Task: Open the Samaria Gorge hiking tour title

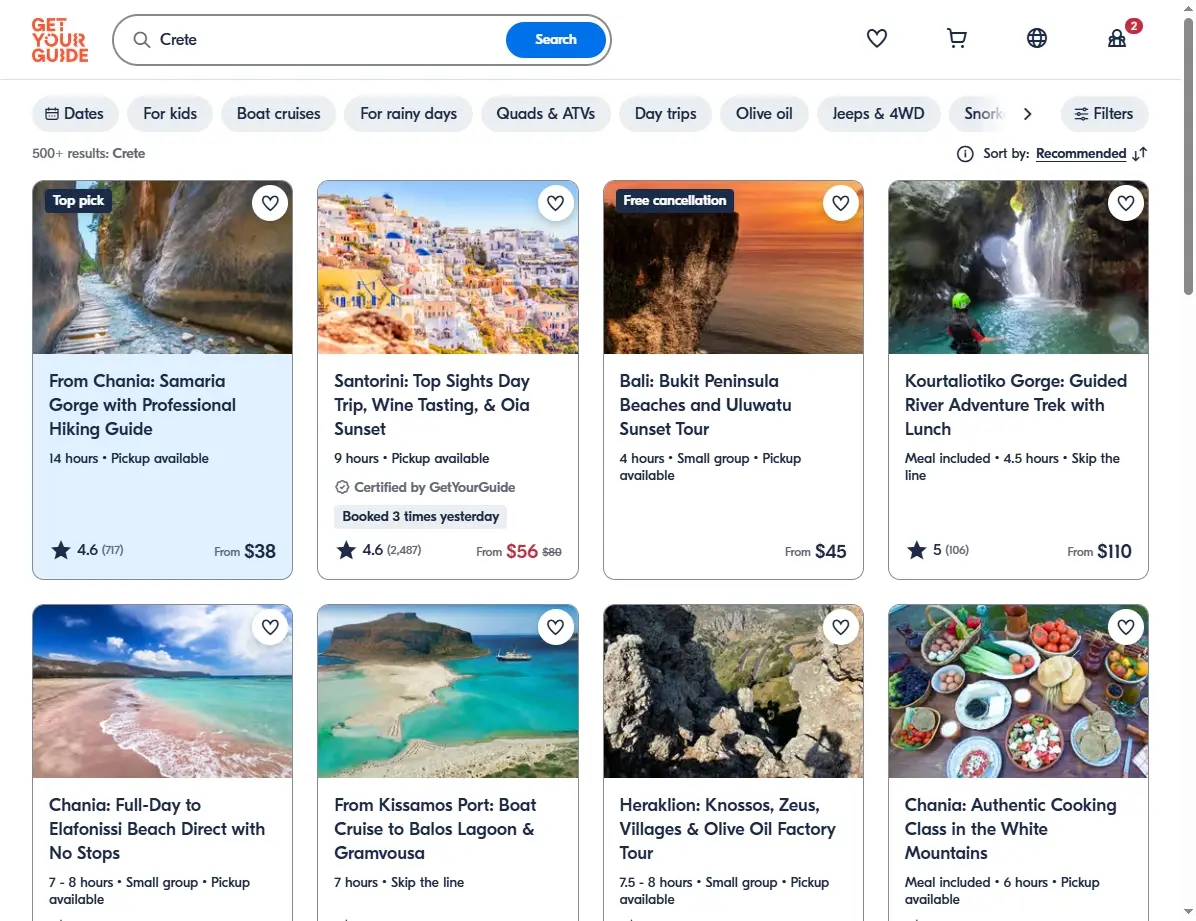Action: pyautogui.click(x=143, y=405)
